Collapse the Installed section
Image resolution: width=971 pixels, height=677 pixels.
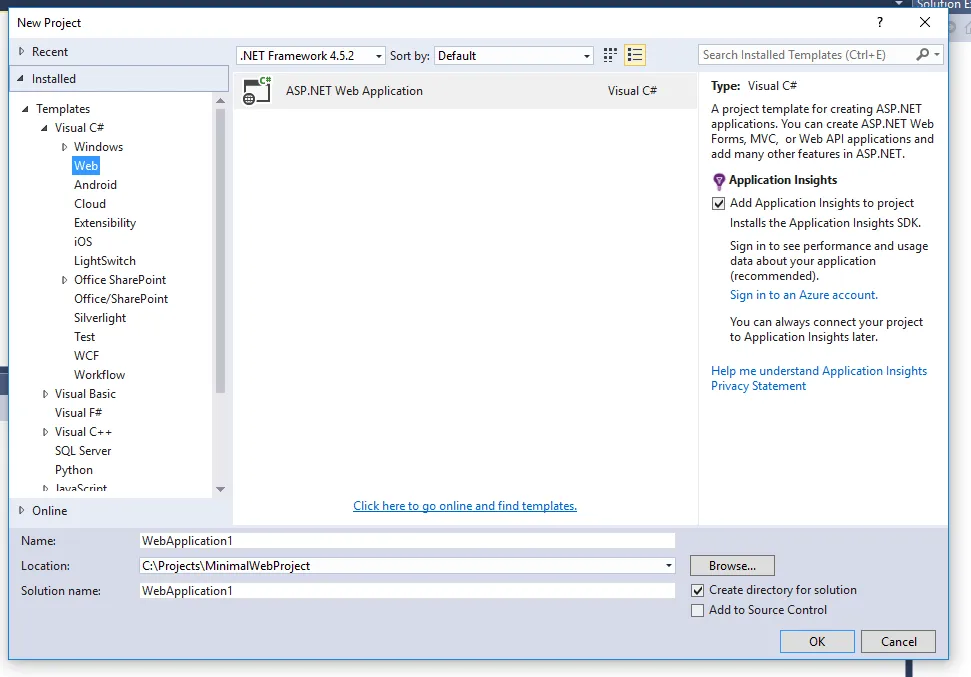click(x=20, y=79)
